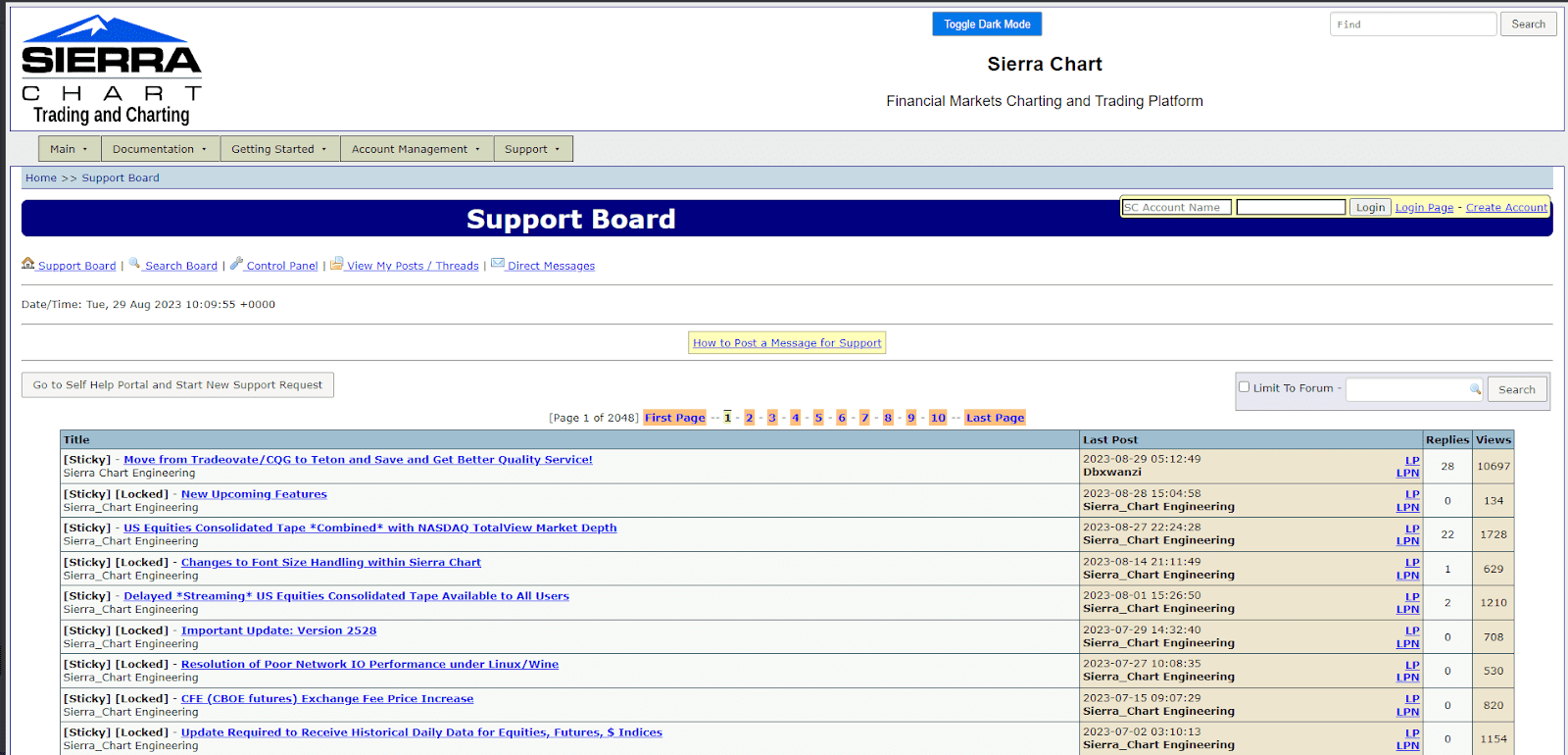1568x755 pixels.
Task: Open the Create Account link
Action: 1506,208
